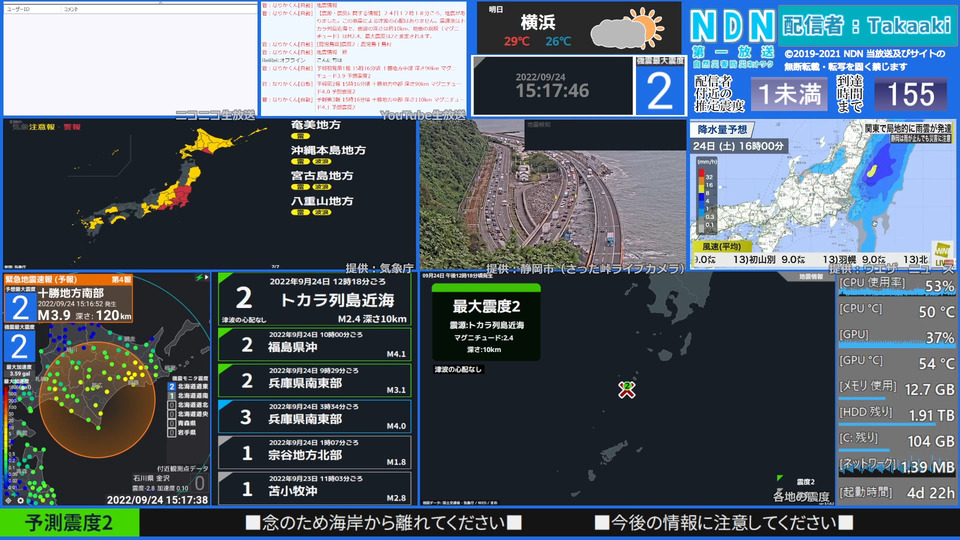This screenshot has height=540, width=960.
Task: Click the CPU 使用率 53% readout
Action: pyautogui.click(x=896, y=285)
